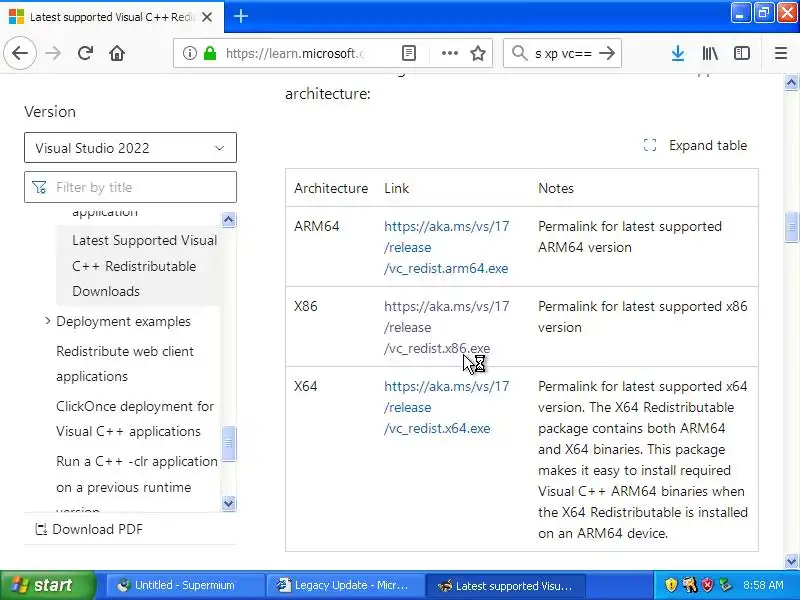800x600 pixels.
Task: Reload the current page
Action: coord(85,53)
